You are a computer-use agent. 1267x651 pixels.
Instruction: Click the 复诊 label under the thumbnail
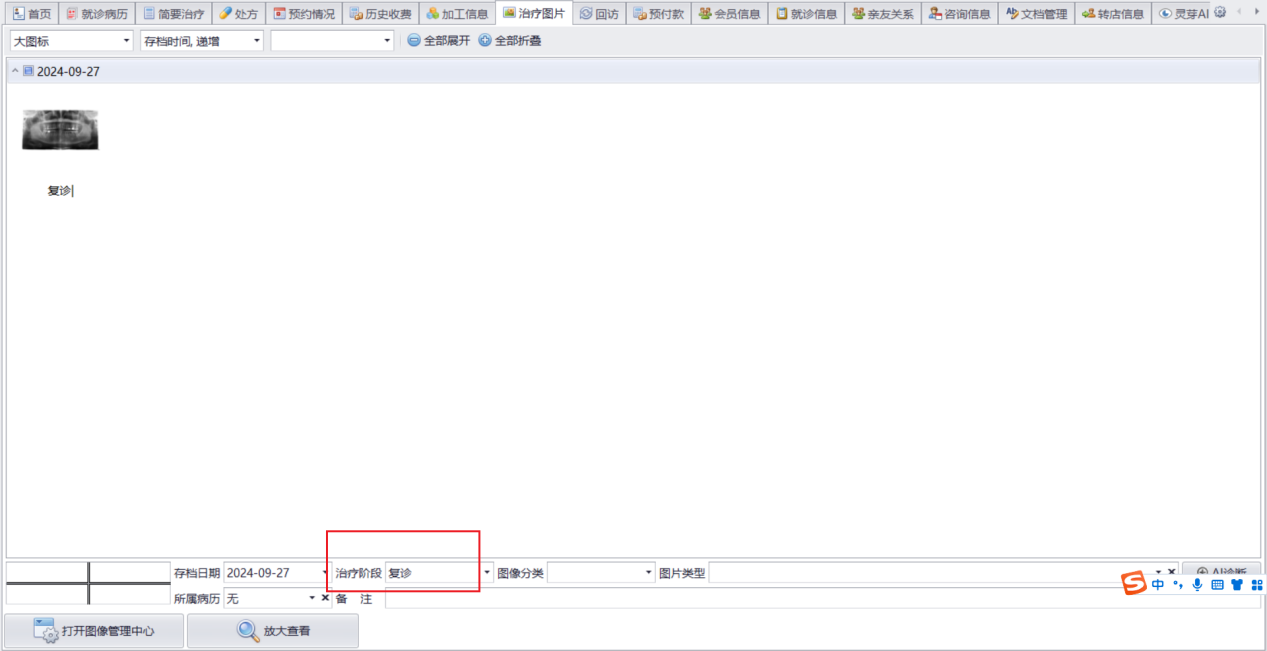pos(60,191)
